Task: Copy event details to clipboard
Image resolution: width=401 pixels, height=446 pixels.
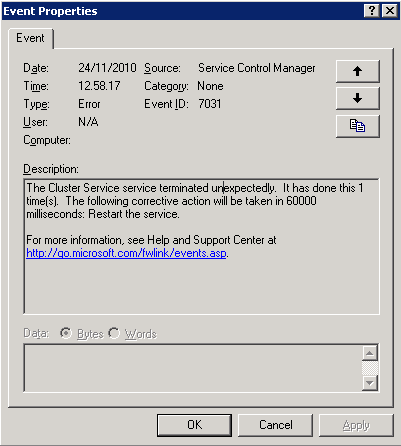Action: click(x=358, y=126)
